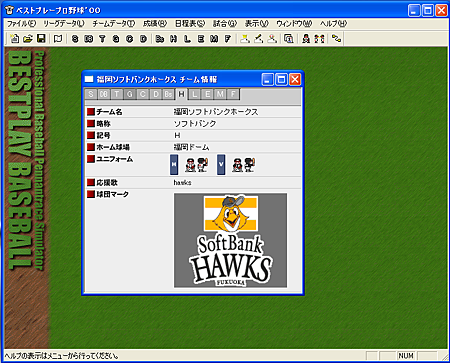Switch to the C team tab

tap(143, 94)
